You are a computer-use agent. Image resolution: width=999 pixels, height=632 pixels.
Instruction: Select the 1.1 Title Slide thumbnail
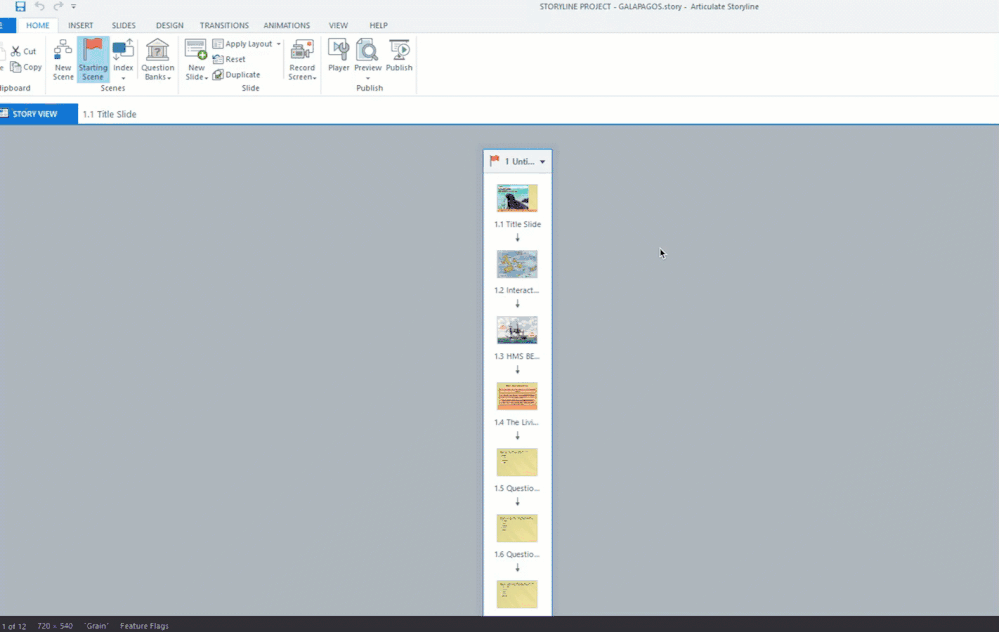coord(517,198)
